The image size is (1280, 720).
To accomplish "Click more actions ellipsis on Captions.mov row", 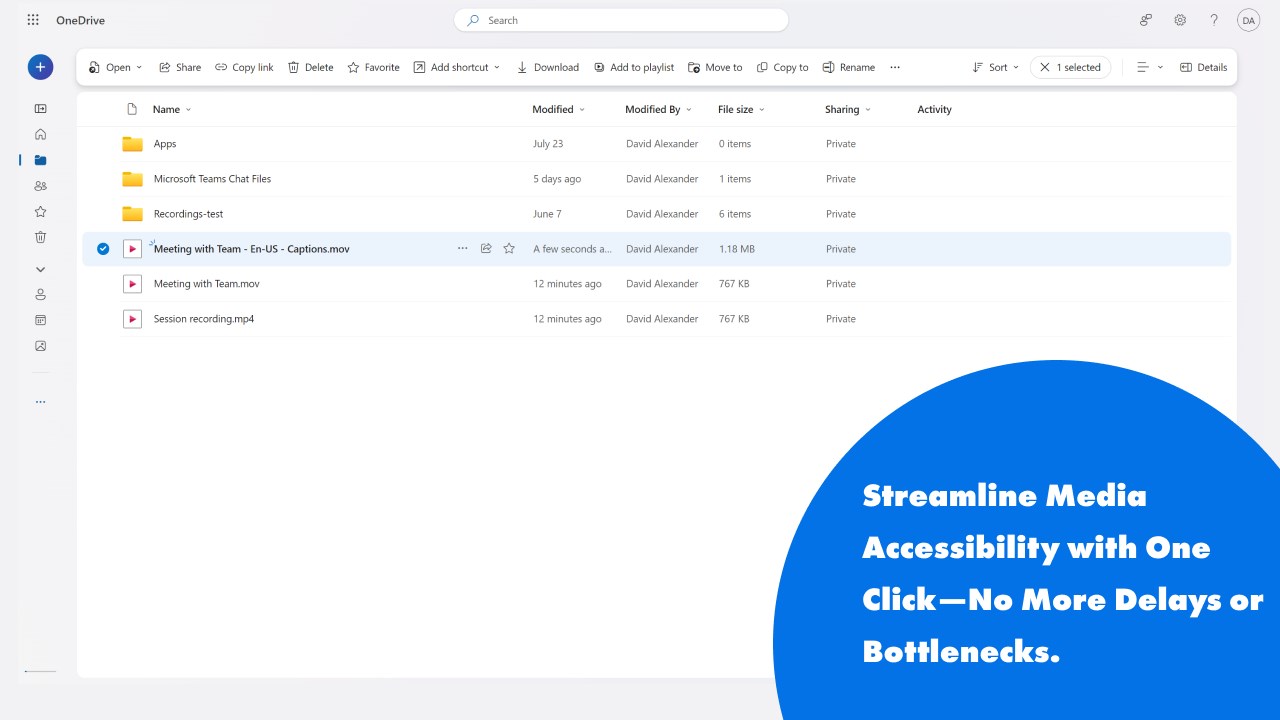I will (x=462, y=249).
